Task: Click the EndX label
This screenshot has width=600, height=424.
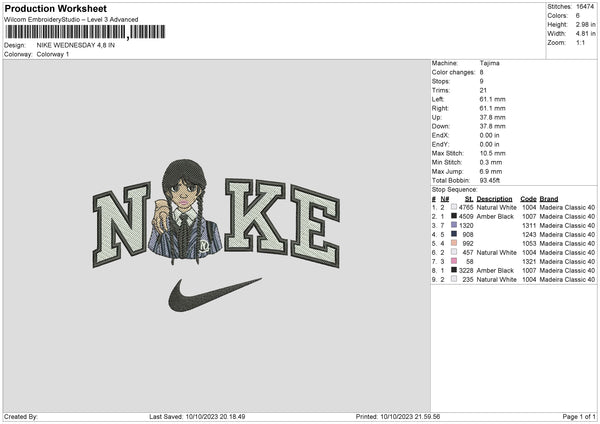Action: 440,135
